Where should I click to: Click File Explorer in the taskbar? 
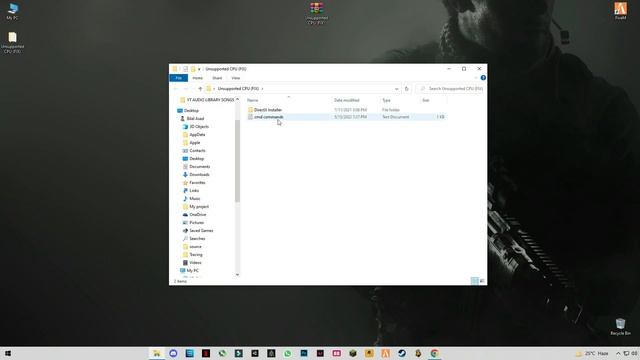(x=157, y=353)
